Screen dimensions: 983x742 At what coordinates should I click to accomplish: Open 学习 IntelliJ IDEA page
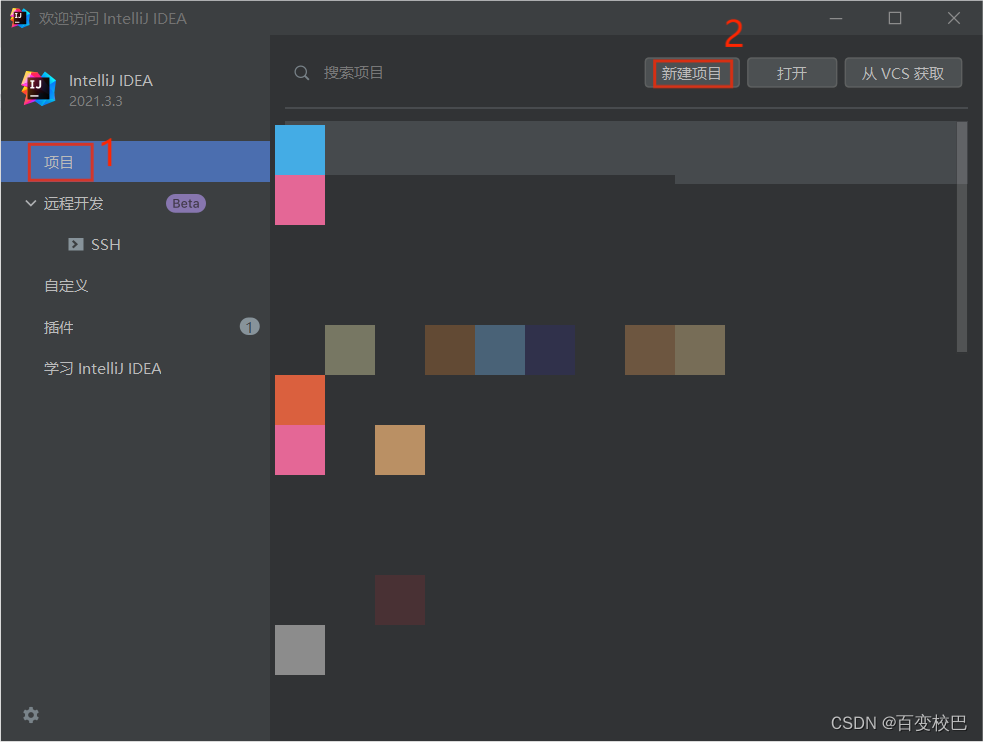102,368
